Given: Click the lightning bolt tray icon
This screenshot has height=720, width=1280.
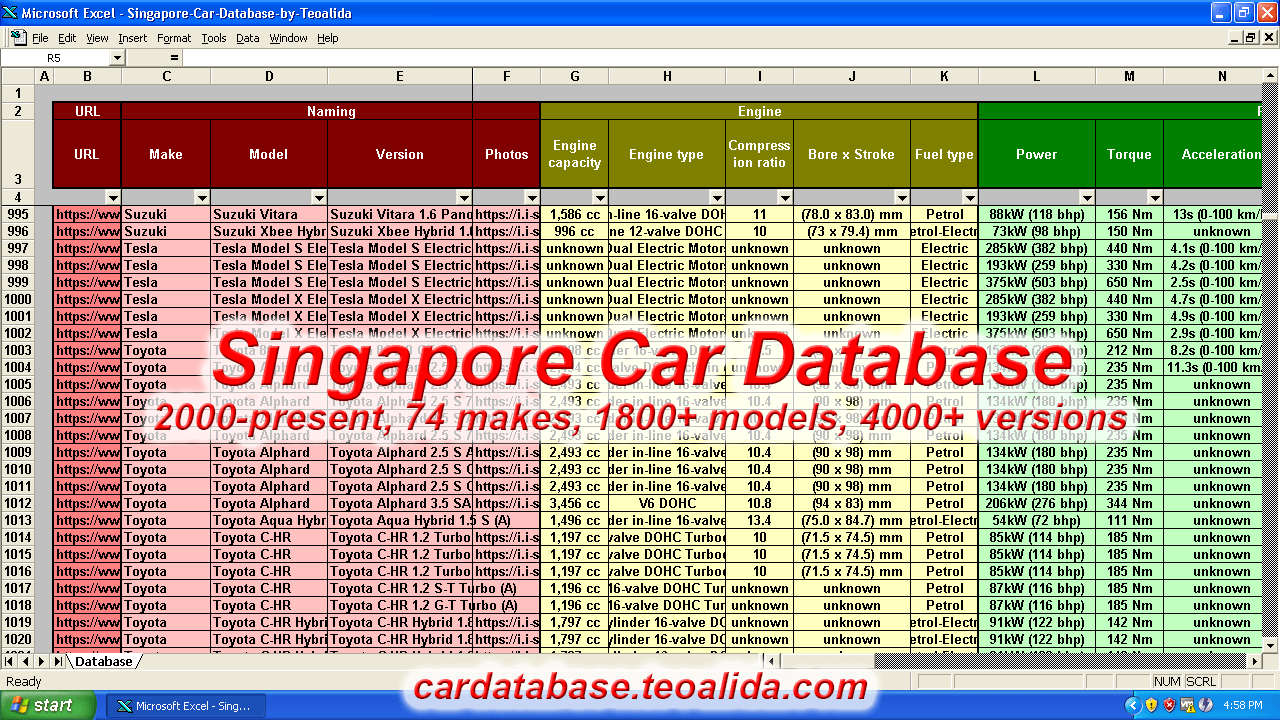Looking at the screenshot, I should (x=1205, y=705).
